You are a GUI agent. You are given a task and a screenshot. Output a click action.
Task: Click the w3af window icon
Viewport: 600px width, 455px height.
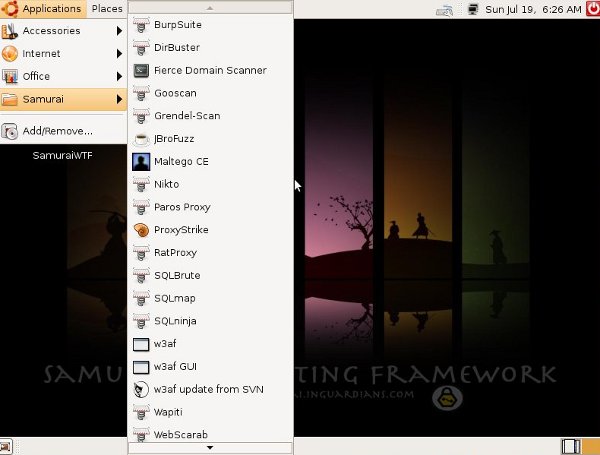141,344
